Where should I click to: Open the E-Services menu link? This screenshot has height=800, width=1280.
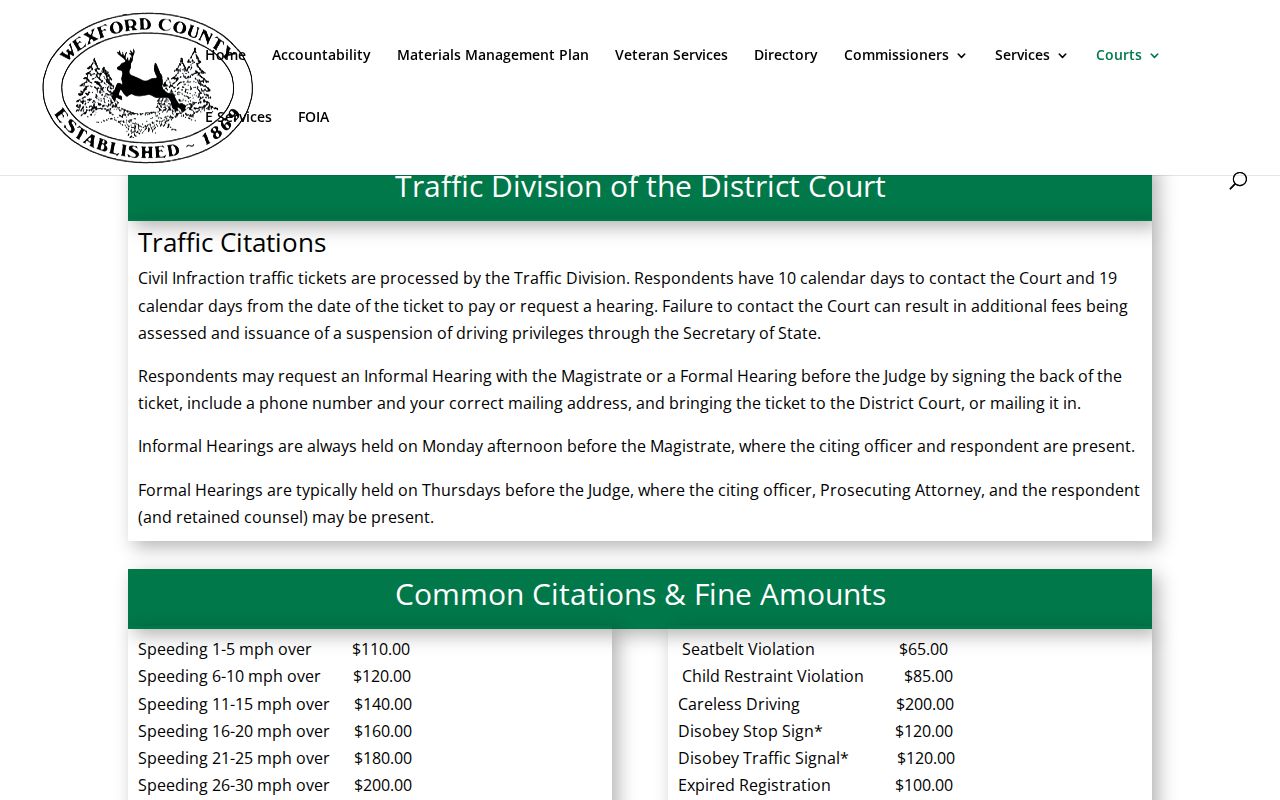point(239,117)
